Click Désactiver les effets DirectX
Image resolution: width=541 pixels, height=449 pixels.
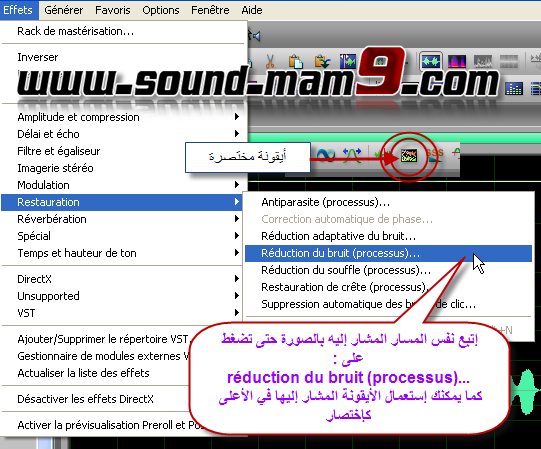(x=86, y=399)
